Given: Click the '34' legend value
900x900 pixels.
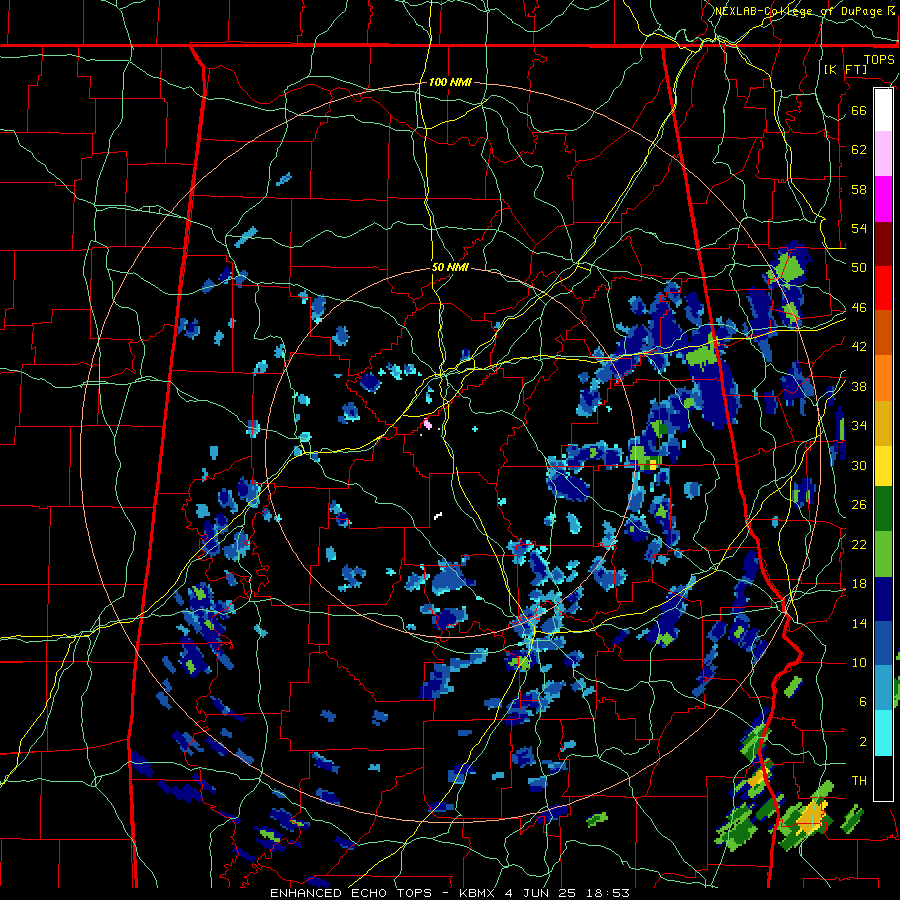Looking at the screenshot, I should tap(859, 426).
